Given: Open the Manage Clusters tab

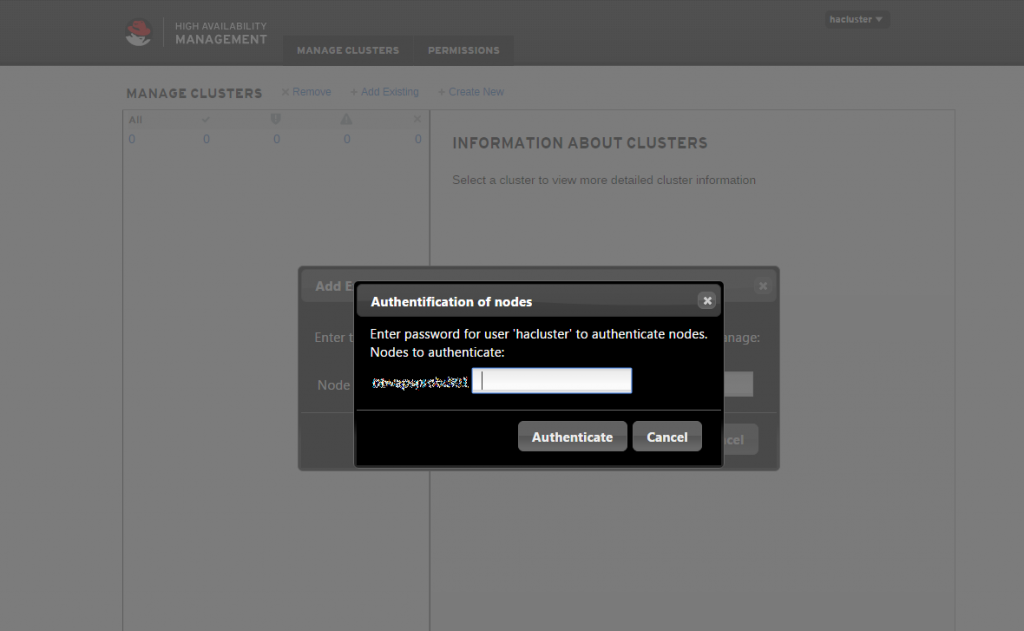Looking at the screenshot, I should [347, 50].
